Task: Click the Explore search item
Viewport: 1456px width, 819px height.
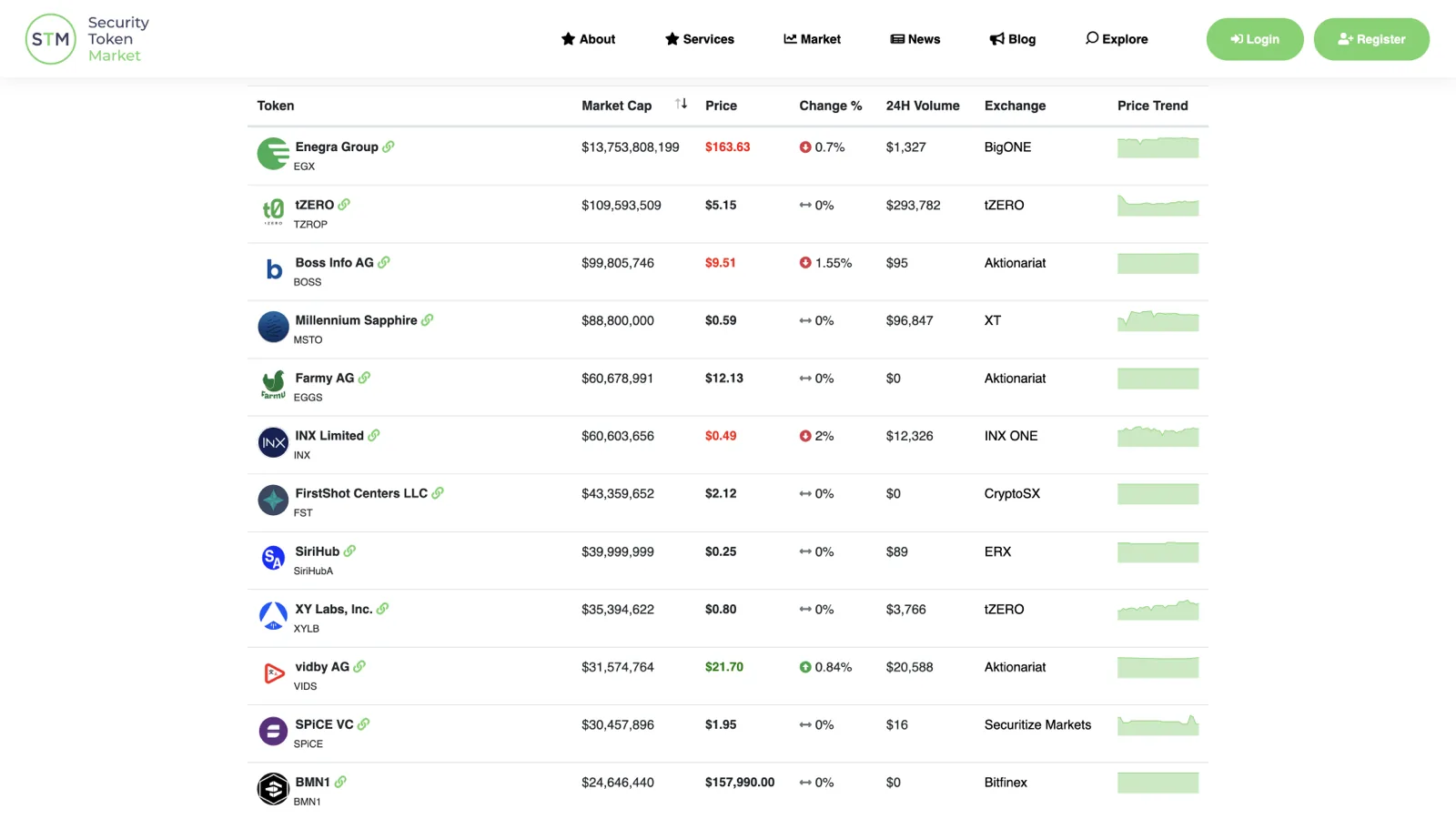Action: (x=1116, y=39)
